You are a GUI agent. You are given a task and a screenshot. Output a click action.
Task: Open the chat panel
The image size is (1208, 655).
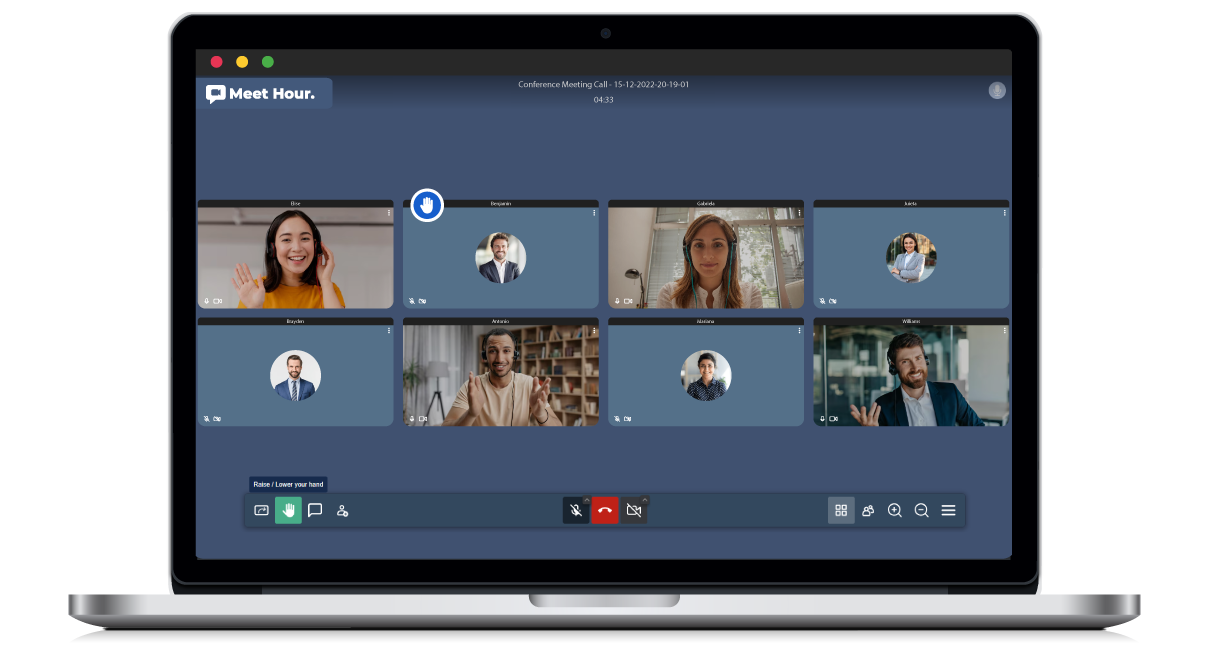pos(315,510)
